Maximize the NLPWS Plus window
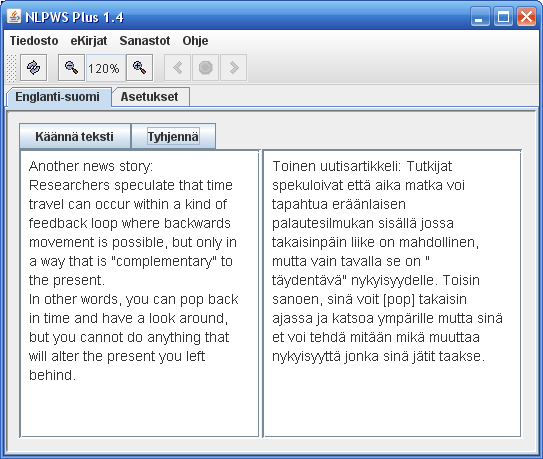This screenshot has width=543, height=459. tap(503, 17)
